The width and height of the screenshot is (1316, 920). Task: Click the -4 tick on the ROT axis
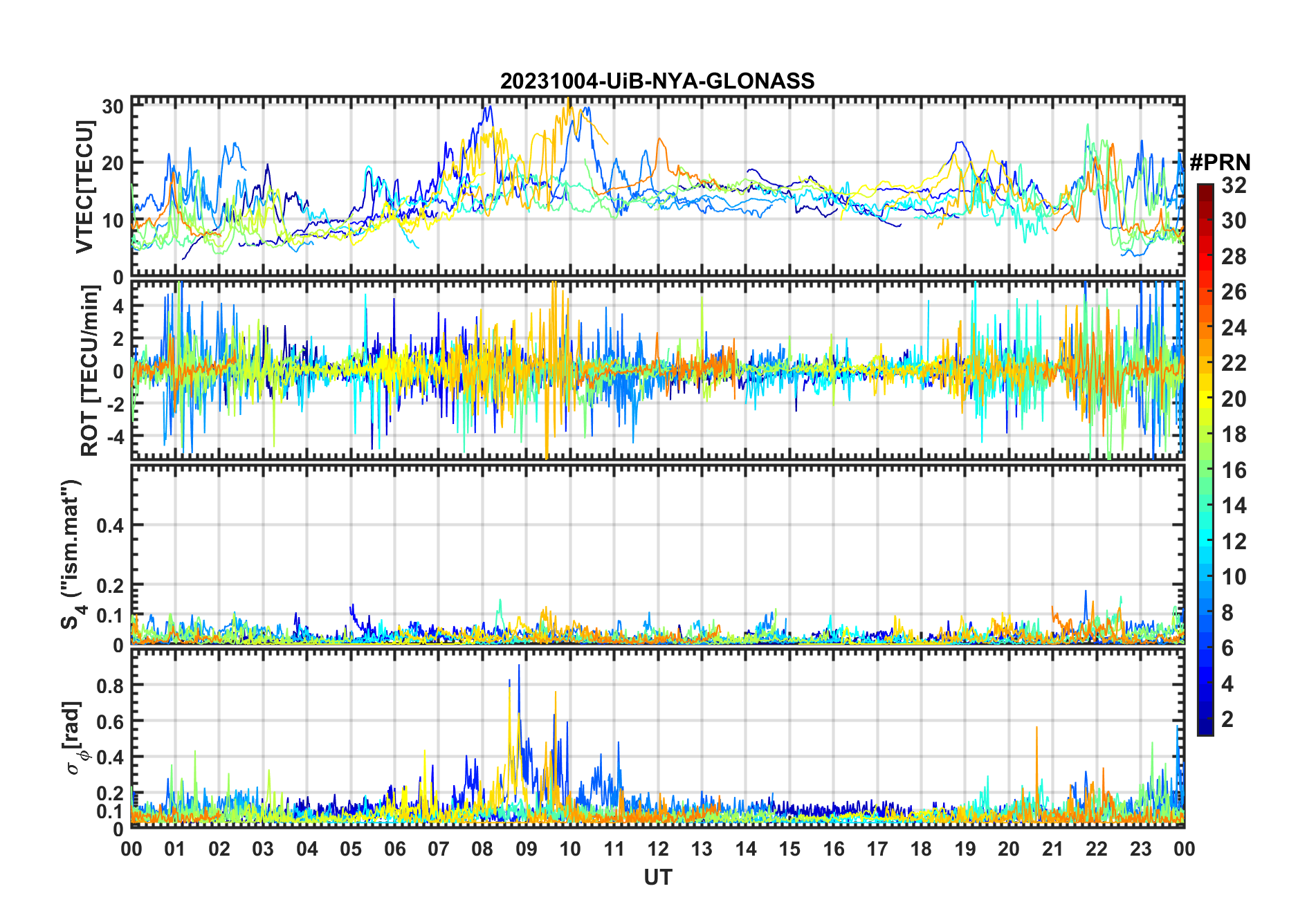click(x=116, y=436)
